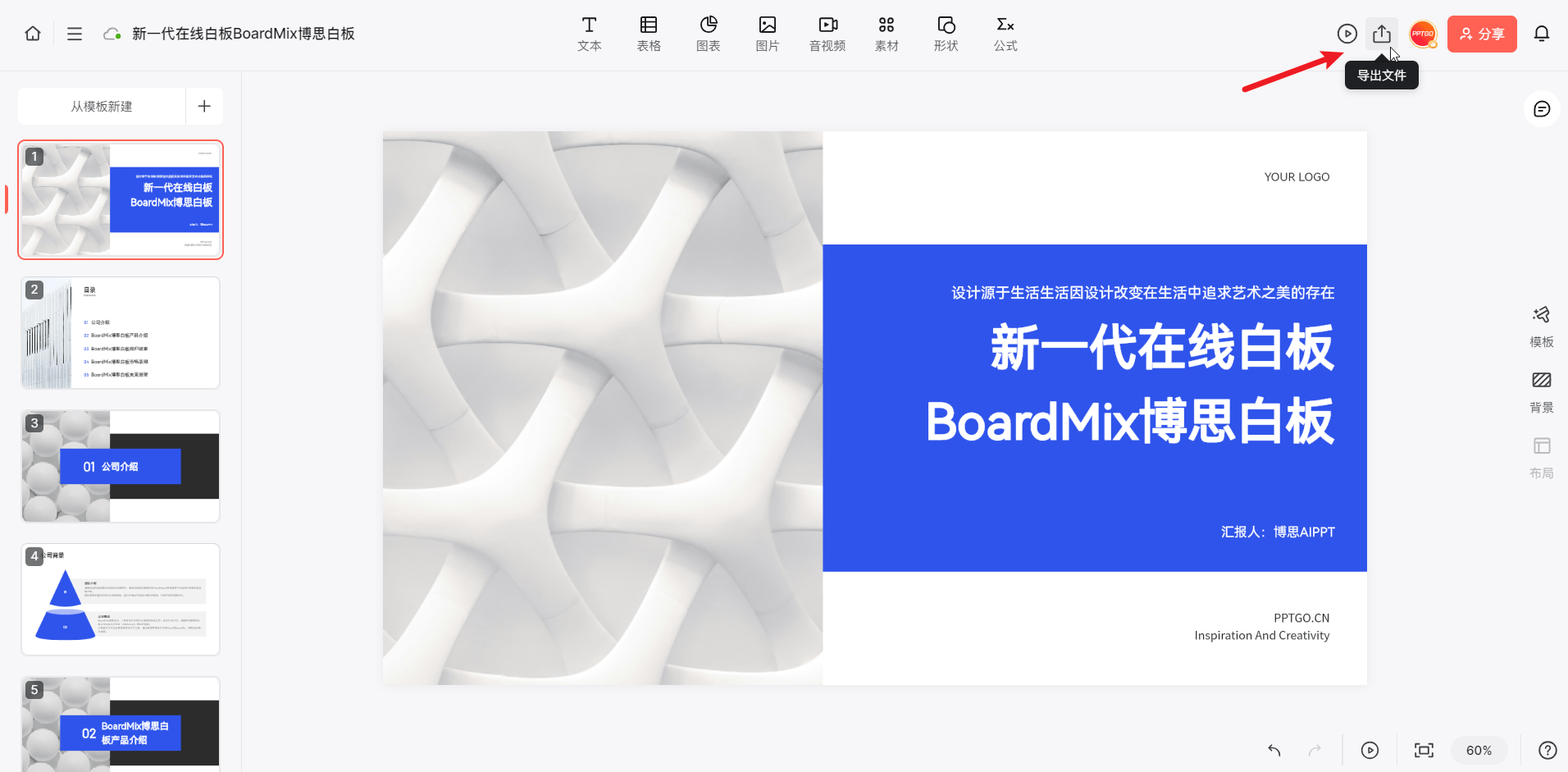Insert a text box with 文本 tool
Image resolution: width=1568 pixels, height=772 pixels.
click(x=588, y=34)
